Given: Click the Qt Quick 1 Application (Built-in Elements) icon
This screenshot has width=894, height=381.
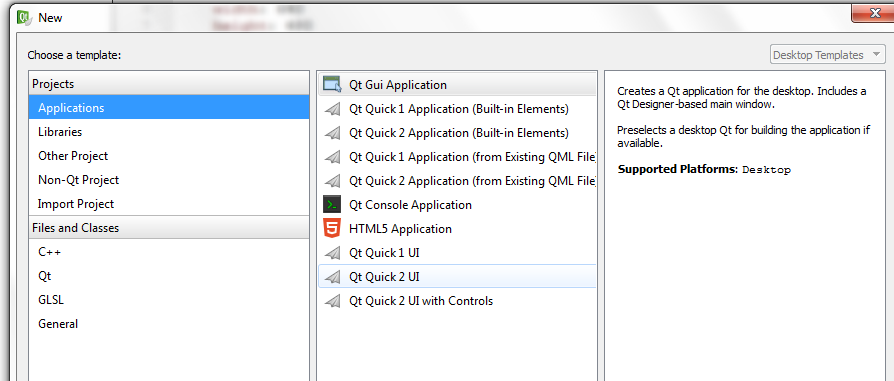Looking at the screenshot, I should coord(332,109).
